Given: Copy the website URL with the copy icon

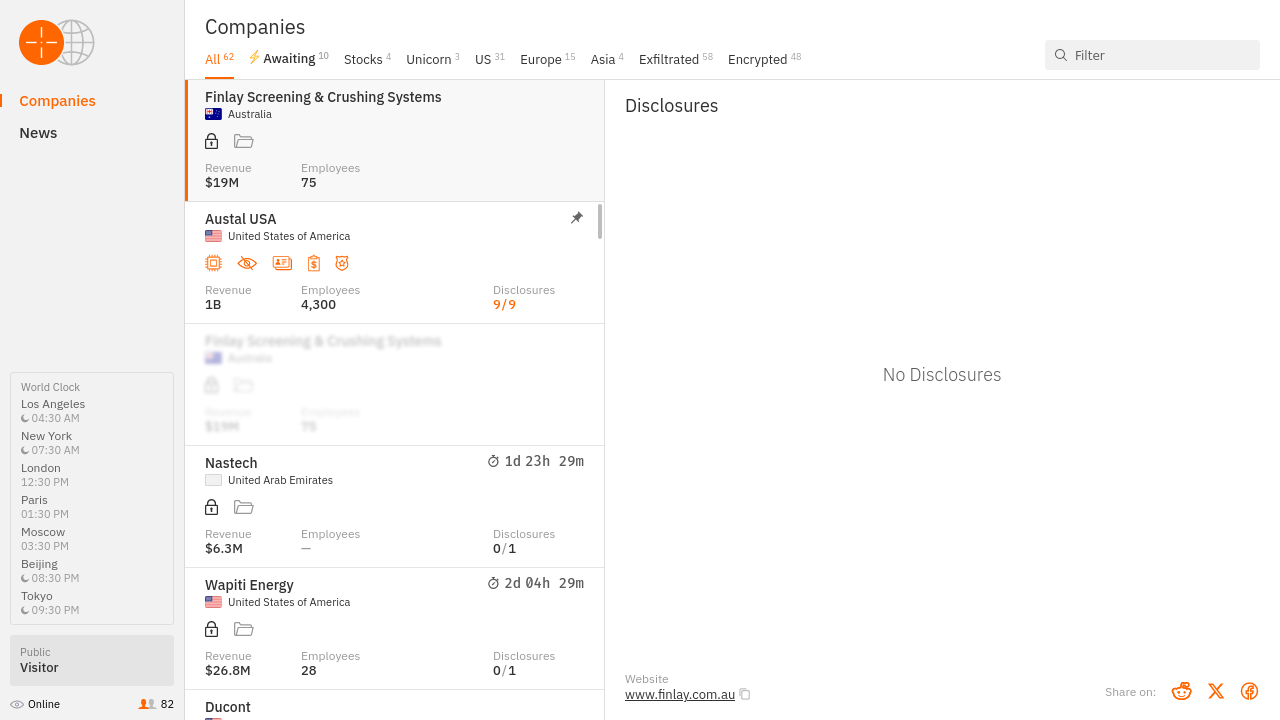Looking at the screenshot, I should 745,694.
